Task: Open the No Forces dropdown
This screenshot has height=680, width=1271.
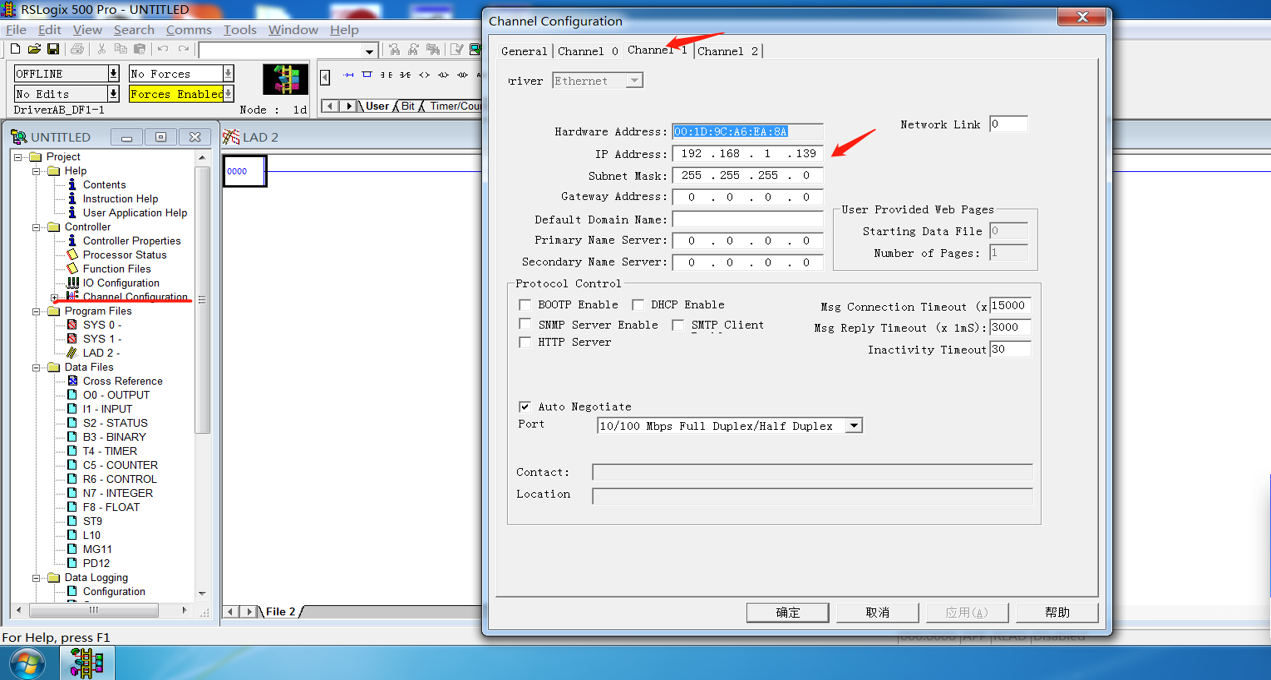Action: 228,74
